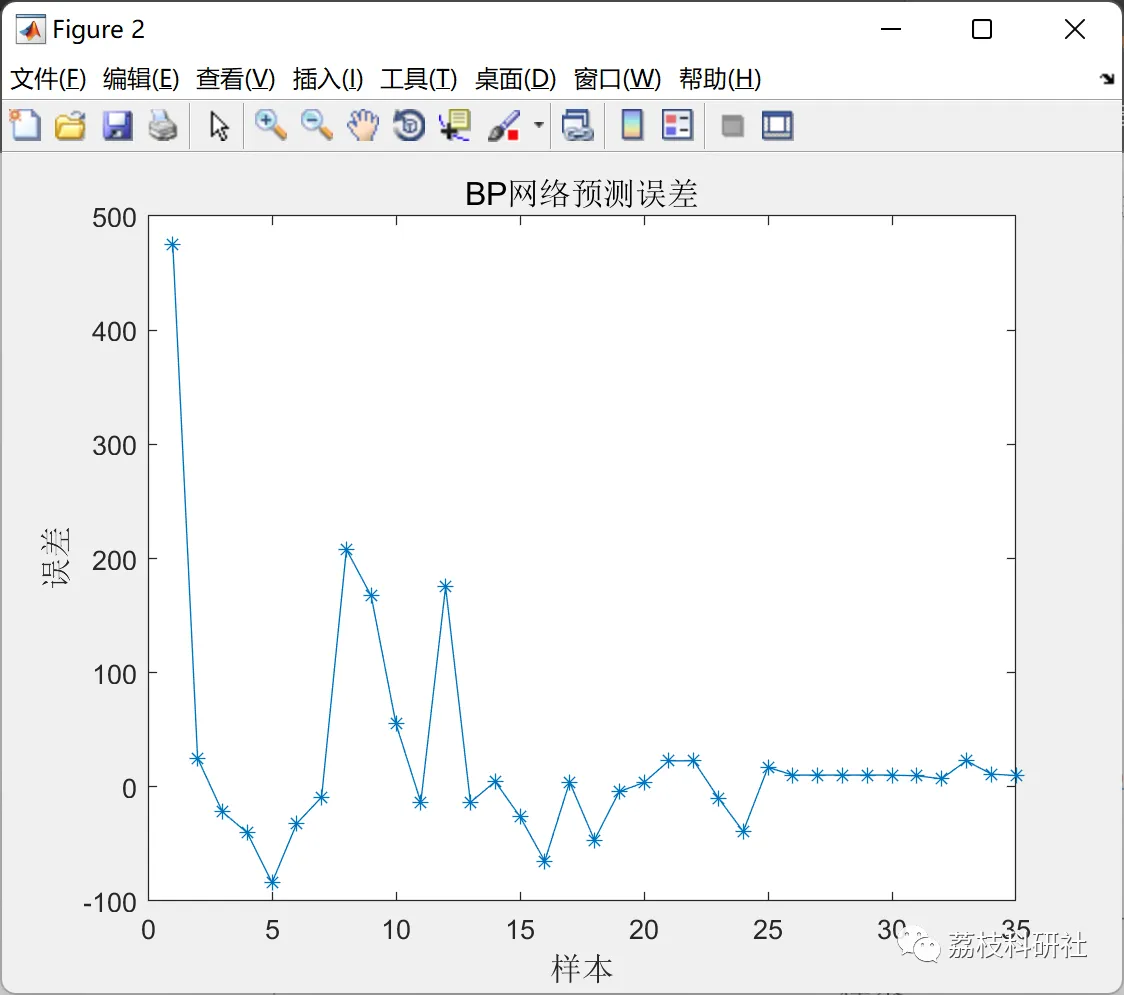This screenshot has width=1124, height=995.
Task: Save the figure with the floppy disk icon
Action: (x=117, y=125)
